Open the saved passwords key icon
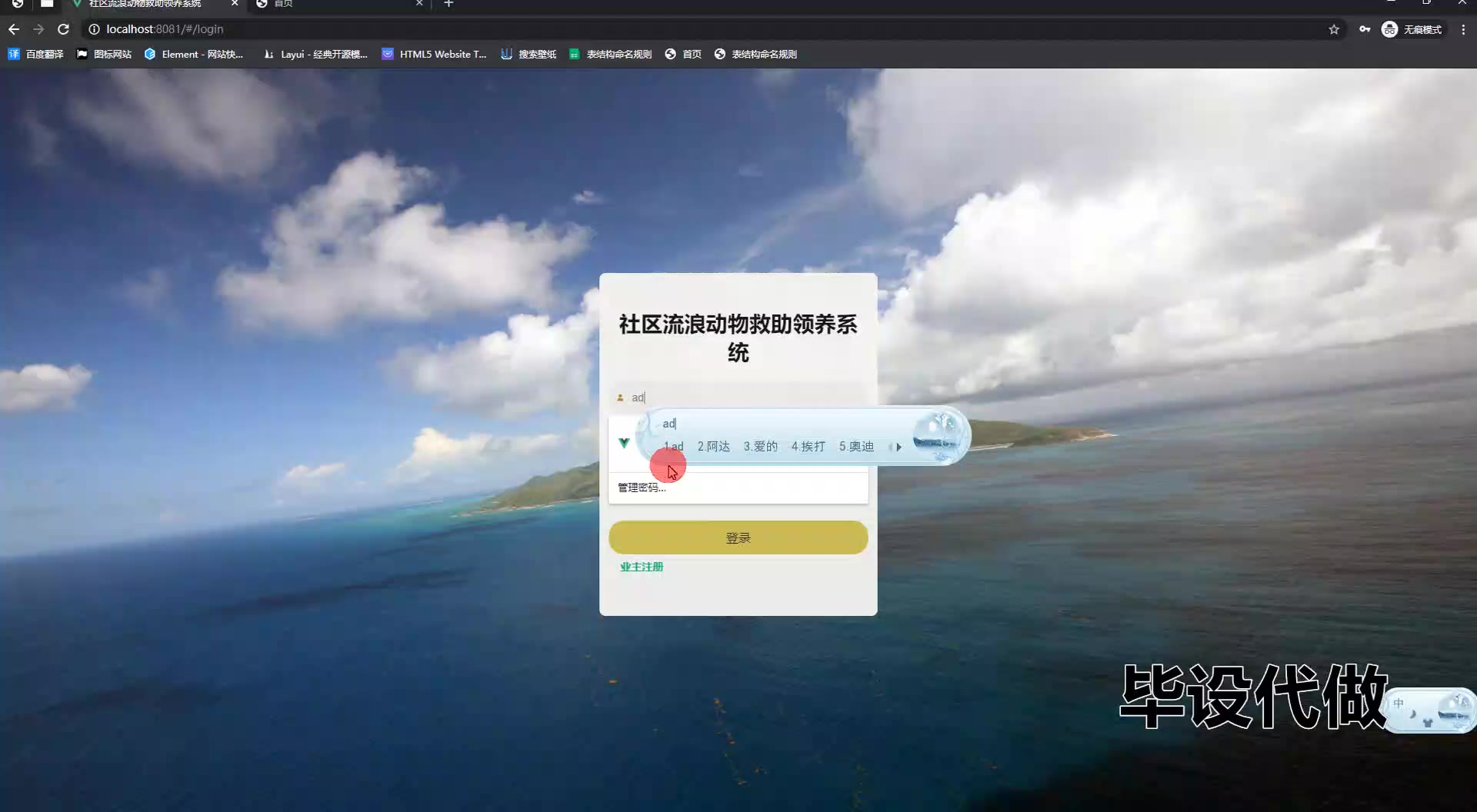 tap(1365, 29)
